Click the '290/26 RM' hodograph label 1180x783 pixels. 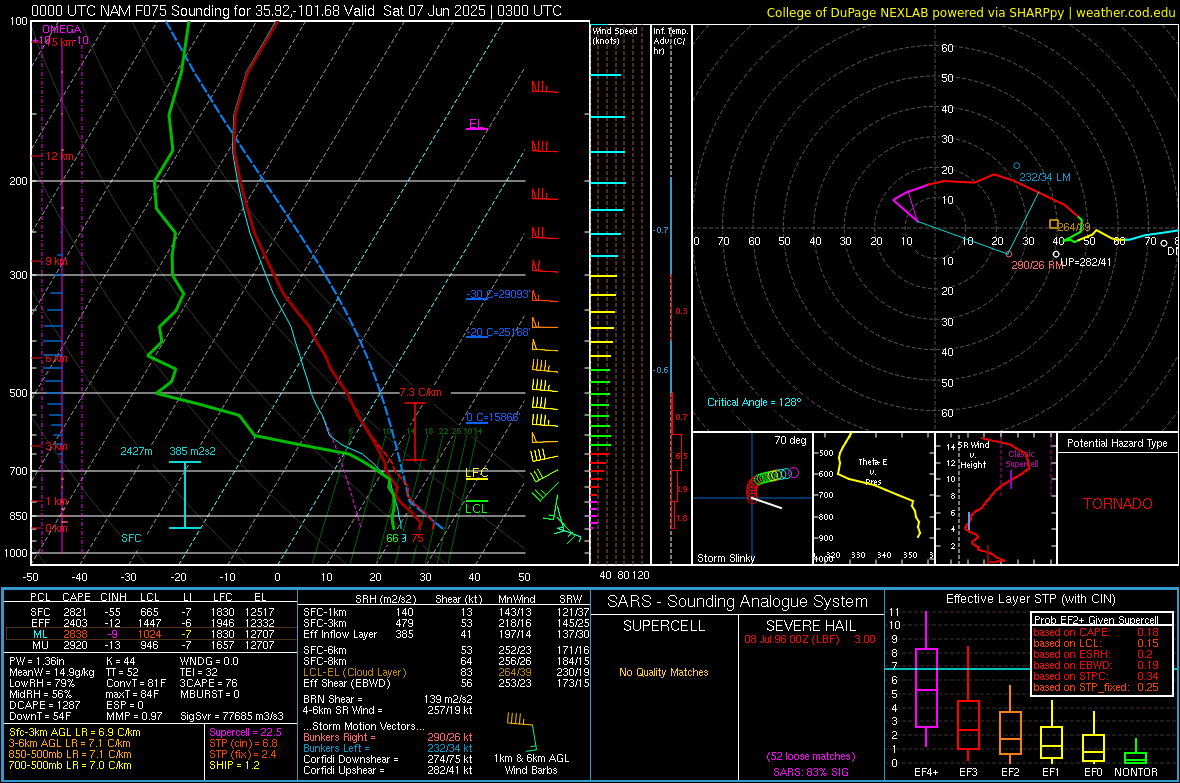(1037, 266)
